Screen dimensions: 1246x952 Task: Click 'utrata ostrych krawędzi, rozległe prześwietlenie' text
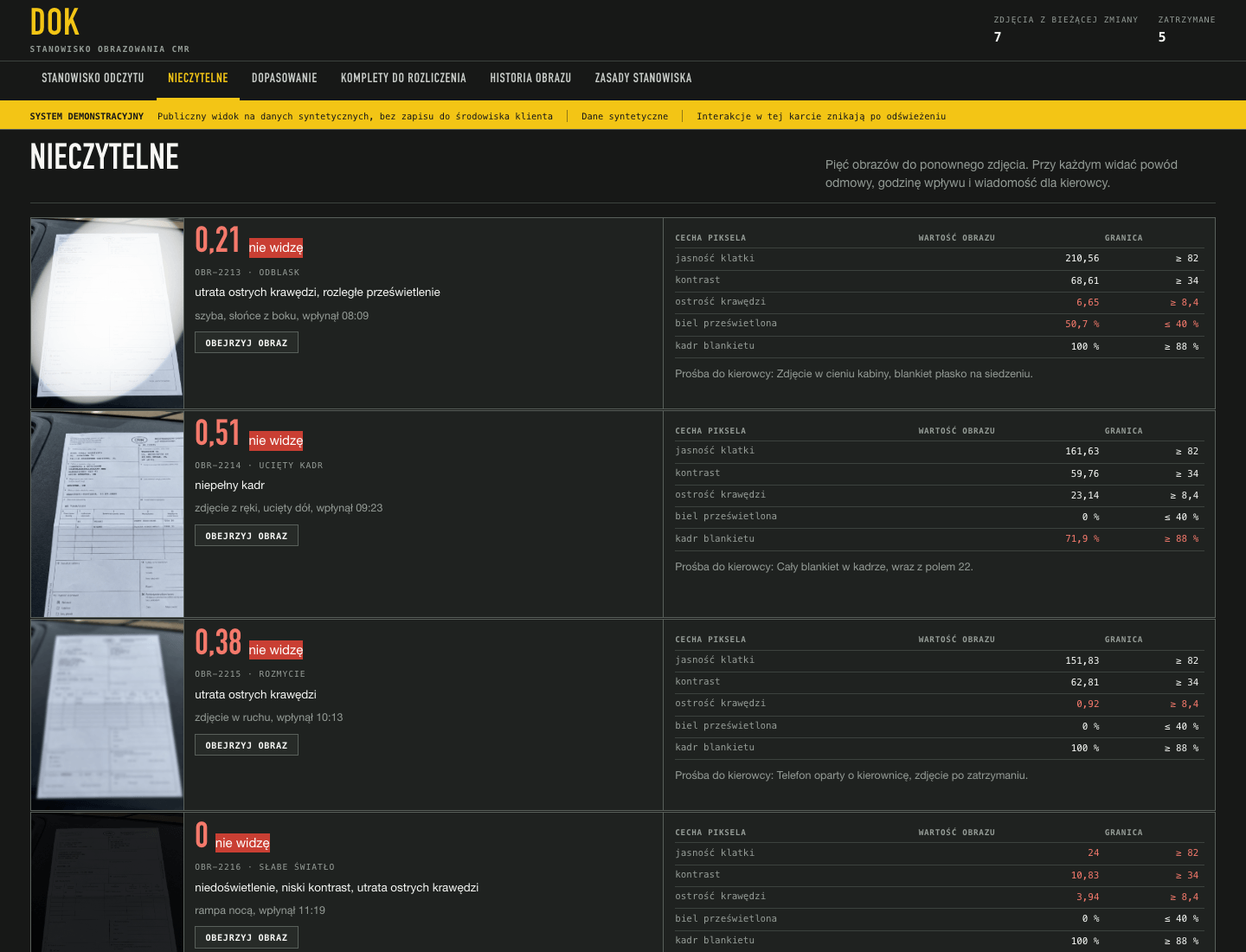point(318,293)
